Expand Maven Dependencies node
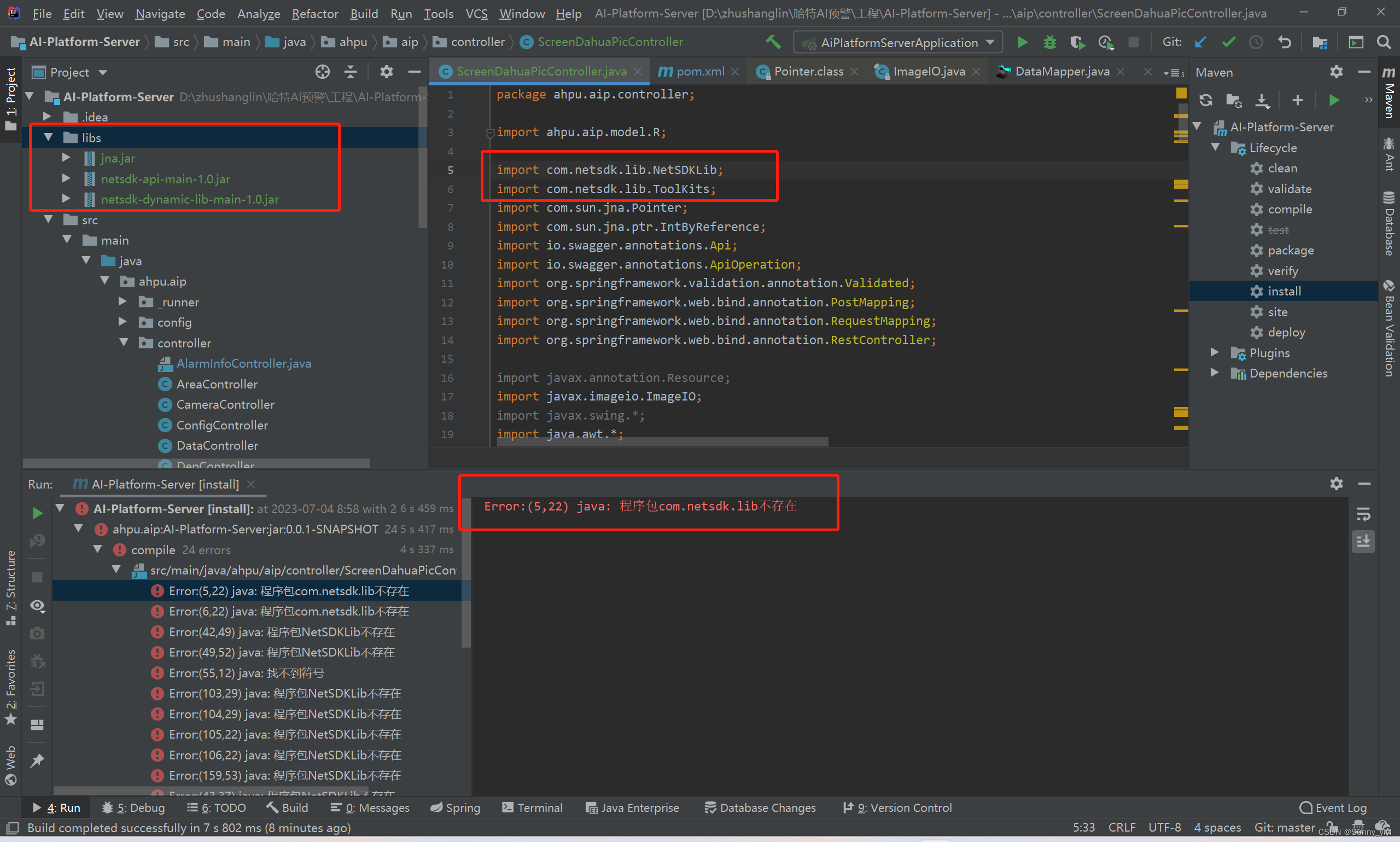The height and width of the screenshot is (842, 1400). tap(1215, 373)
